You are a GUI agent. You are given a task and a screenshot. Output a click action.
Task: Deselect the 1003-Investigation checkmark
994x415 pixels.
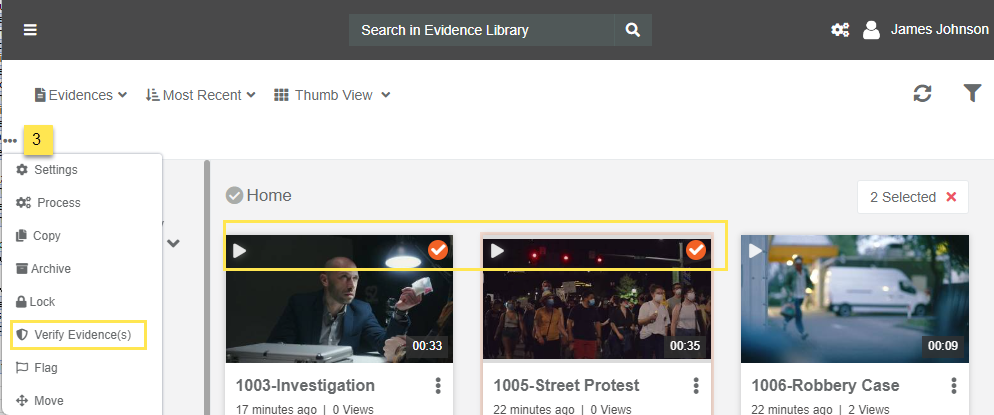[x=438, y=250]
